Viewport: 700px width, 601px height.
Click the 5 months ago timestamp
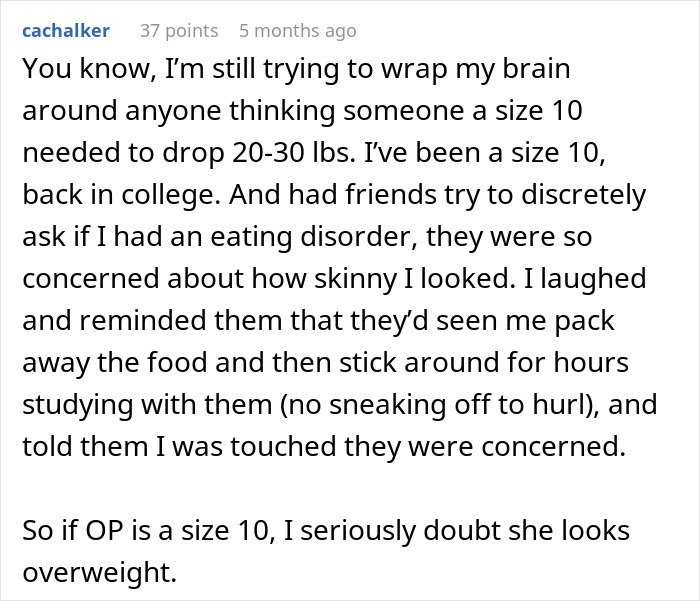(298, 31)
